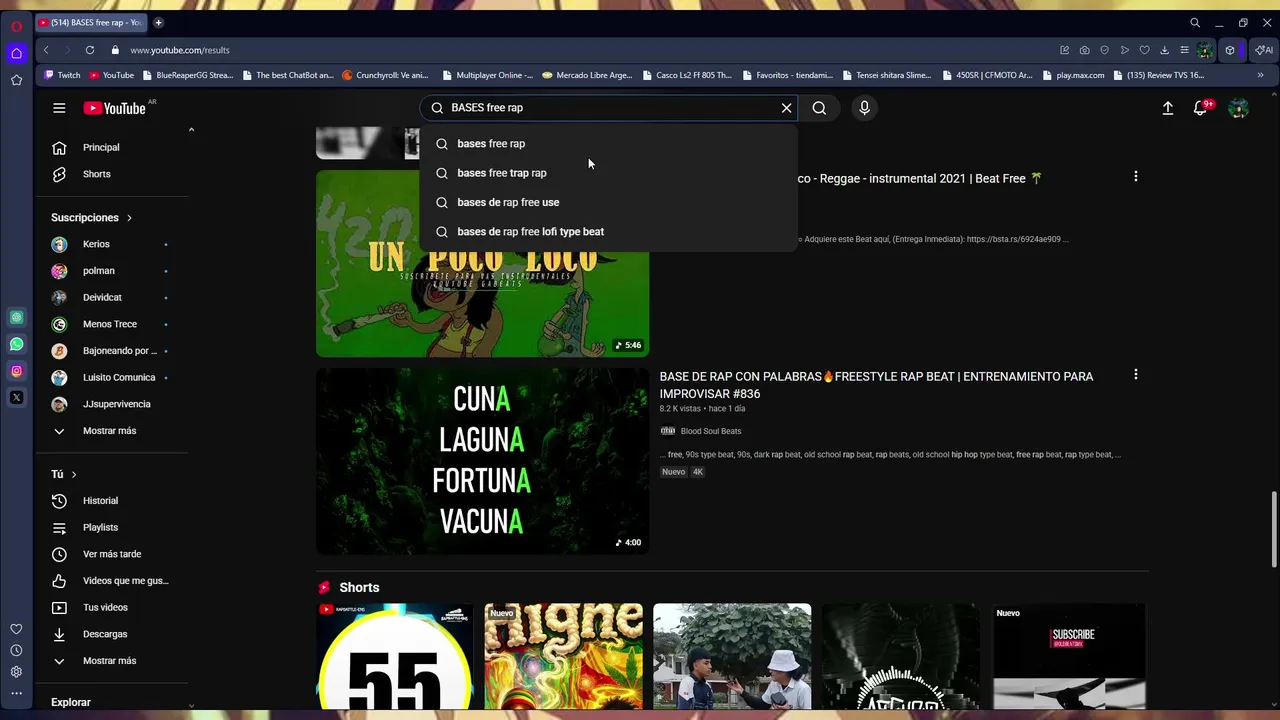Choose suggestion 'bases free trap rap'
The width and height of the screenshot is (1280, 720).
608,173
